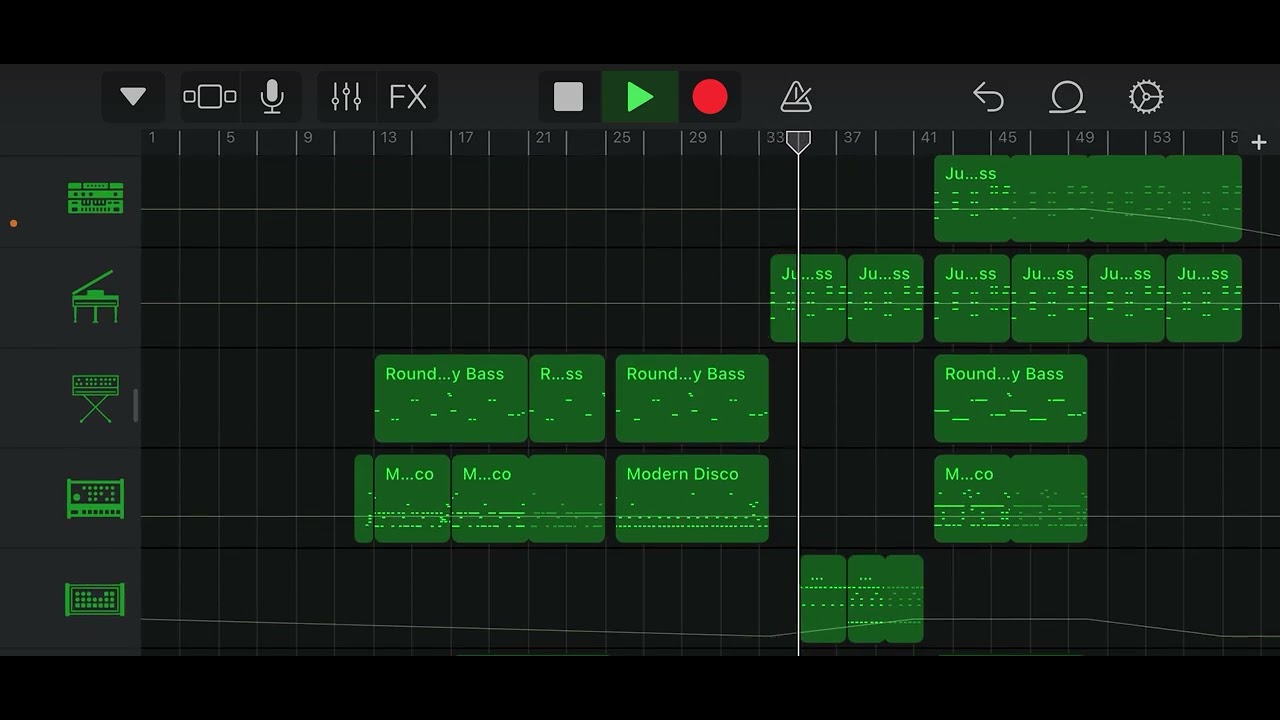The width and height of the screenshot is (1280, 720).
Task: Stop playback with the square button
Action: coord(568,97)
